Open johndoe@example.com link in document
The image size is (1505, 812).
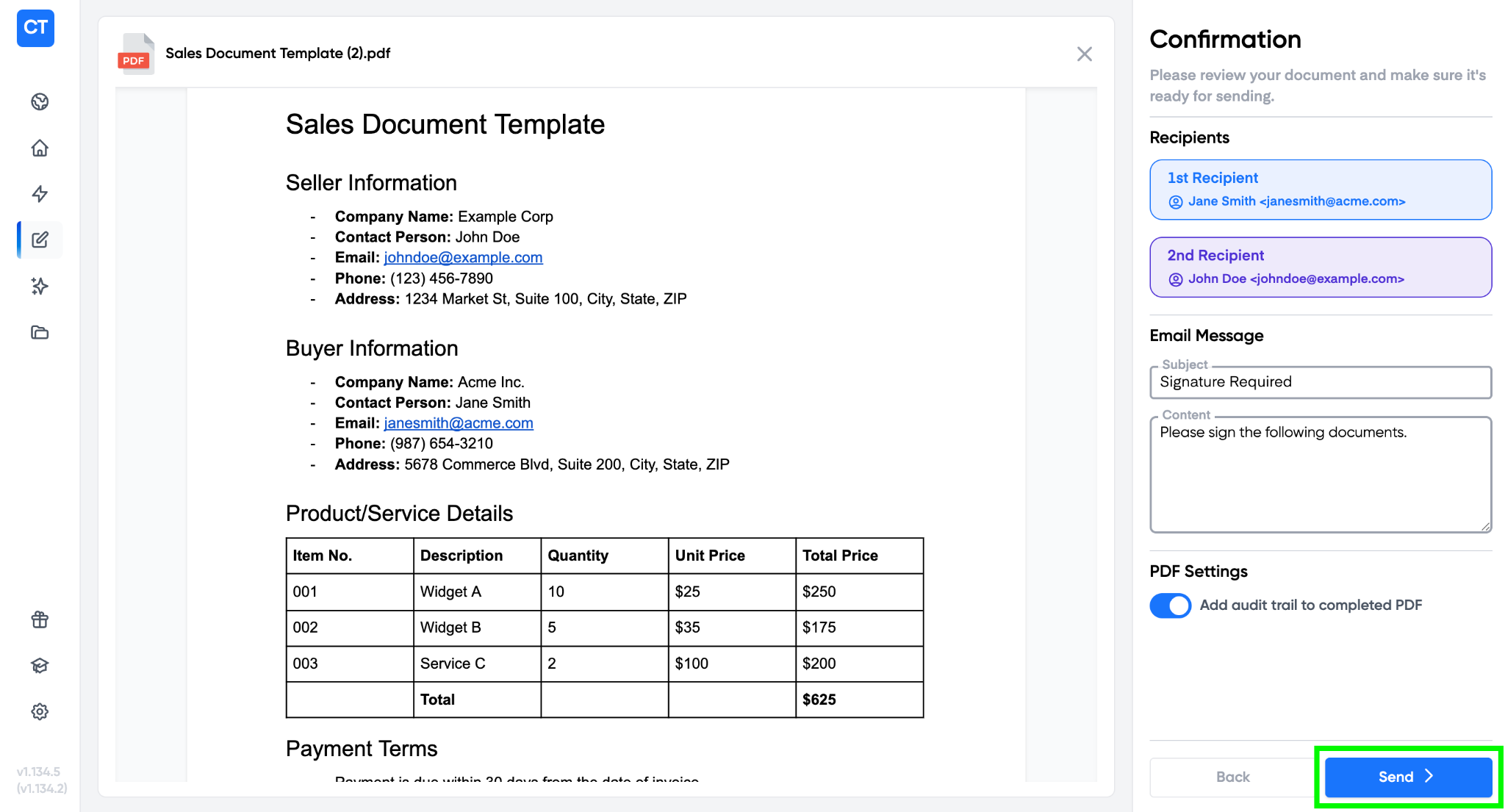click(x=463, y=257)
